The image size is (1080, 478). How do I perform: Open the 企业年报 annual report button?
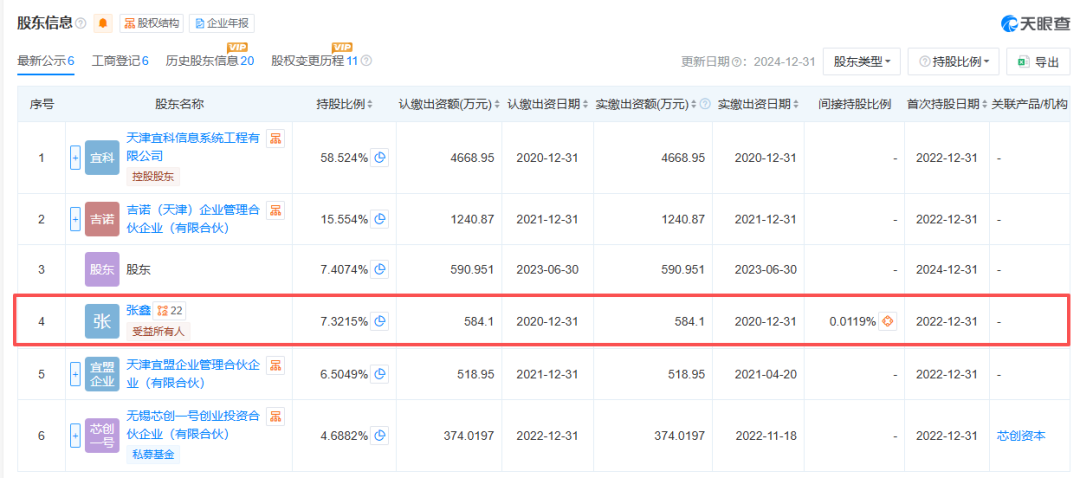[x=222, y=23]
